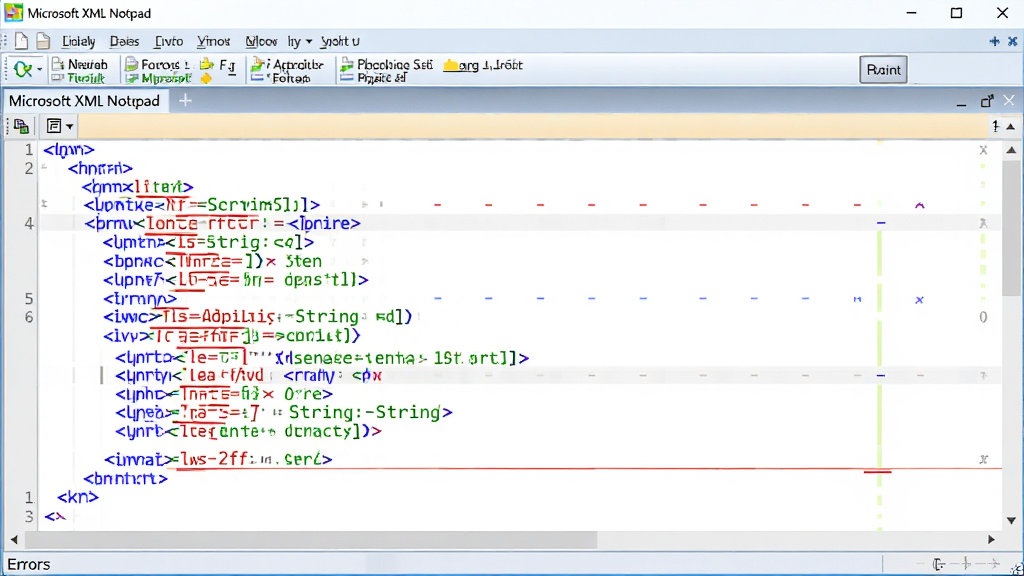This screenshot has height=576, width=1024.
Task: Click the vertical scrollbar thumb
Action: click(1012, 230)
